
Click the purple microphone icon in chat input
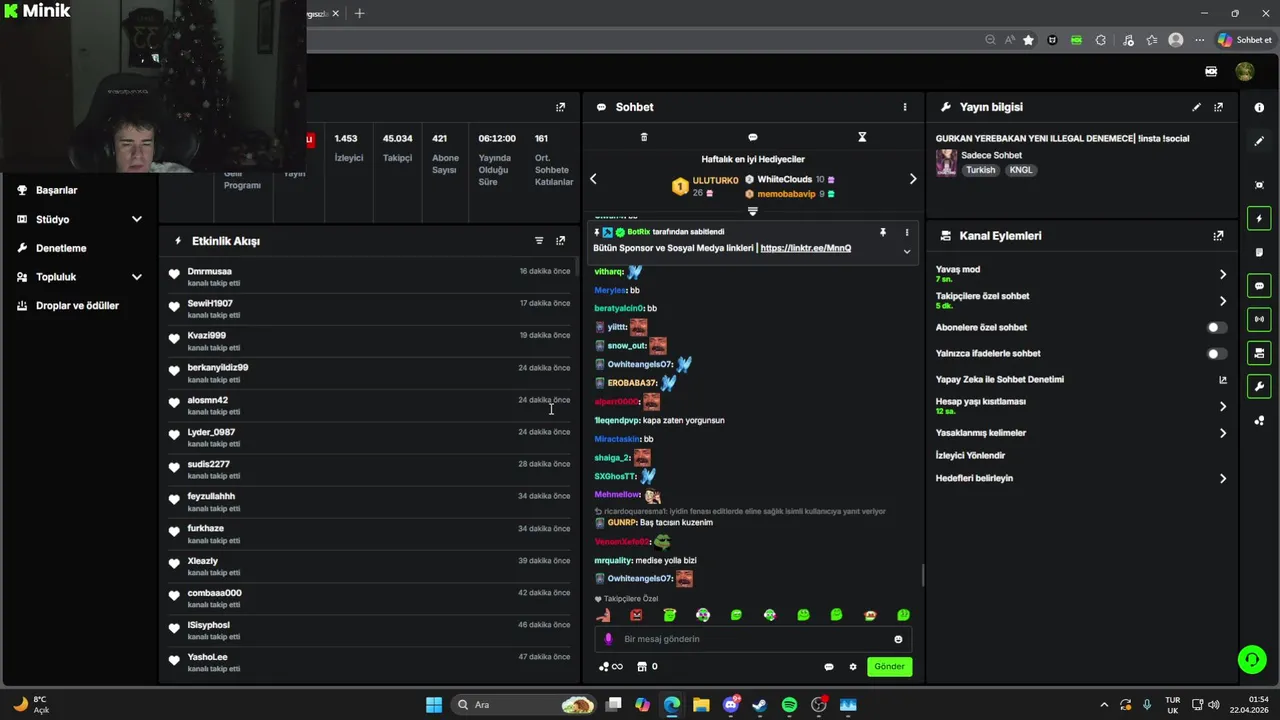pos(608,639)
